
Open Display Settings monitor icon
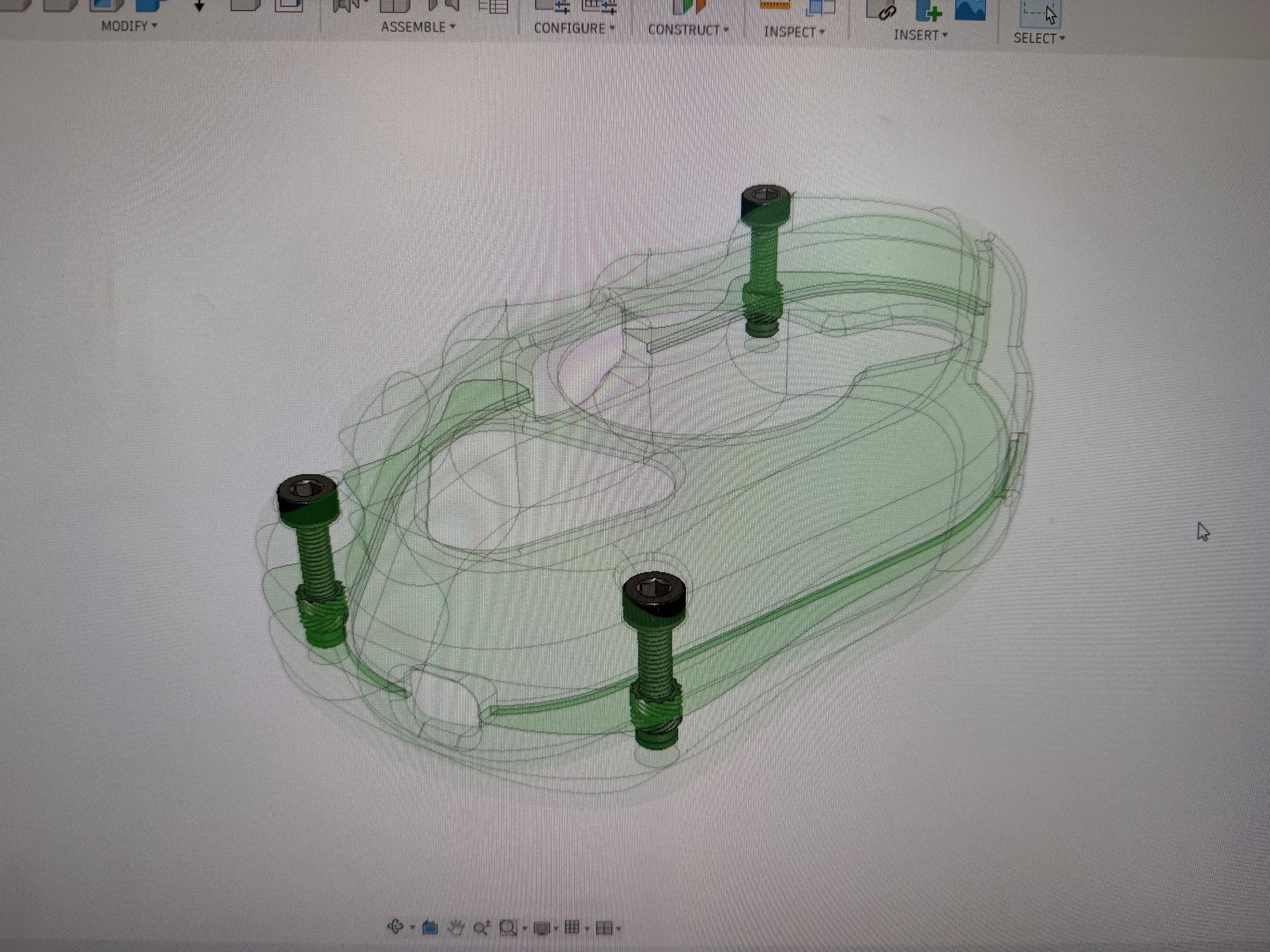[x=542, y=928]
